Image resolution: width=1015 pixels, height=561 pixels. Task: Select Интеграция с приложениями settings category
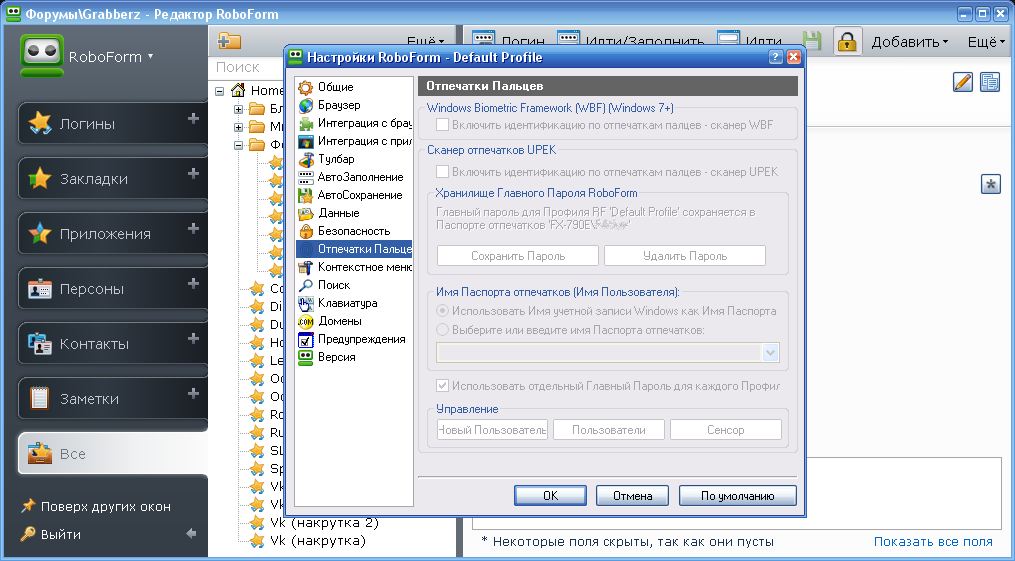[354, 140]
